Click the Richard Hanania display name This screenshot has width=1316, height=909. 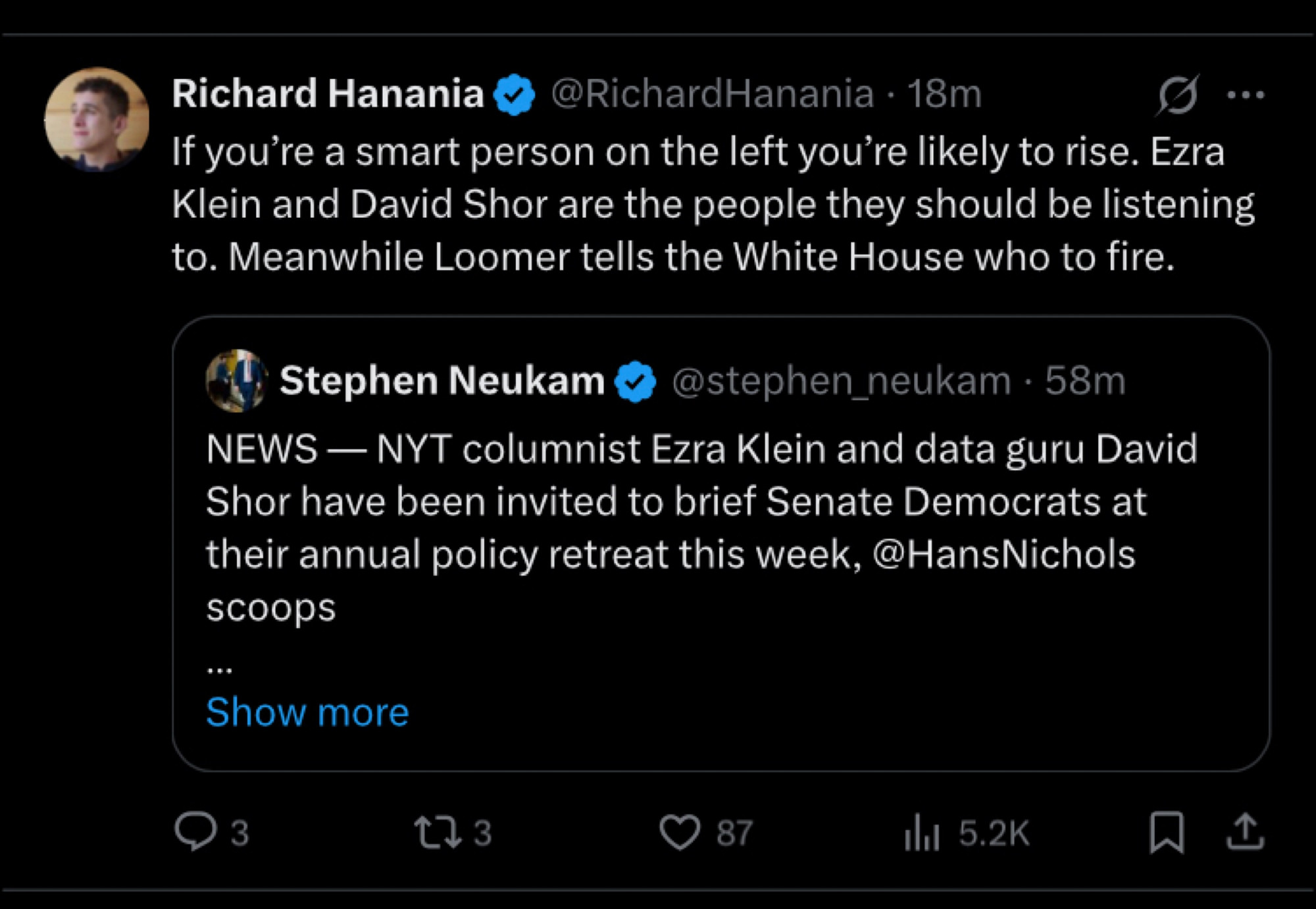pyautogui.click(x=328, y=93)
